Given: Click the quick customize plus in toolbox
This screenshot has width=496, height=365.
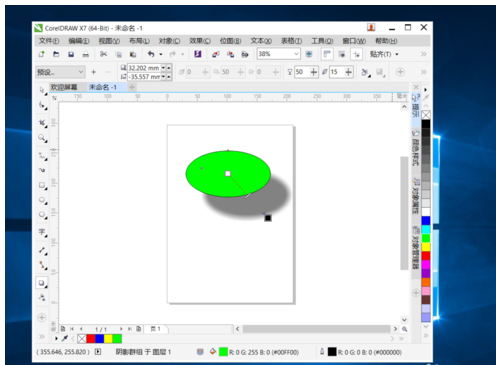Looking at the screenshot, I should click(x=42, y=318).
